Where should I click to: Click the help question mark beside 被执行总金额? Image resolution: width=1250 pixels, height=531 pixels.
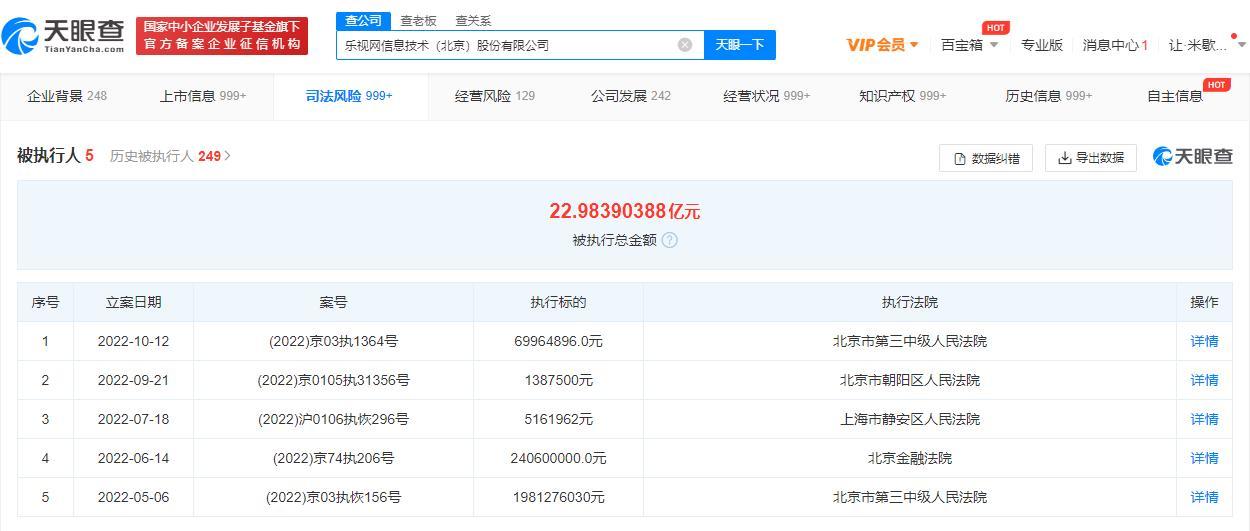670,240
